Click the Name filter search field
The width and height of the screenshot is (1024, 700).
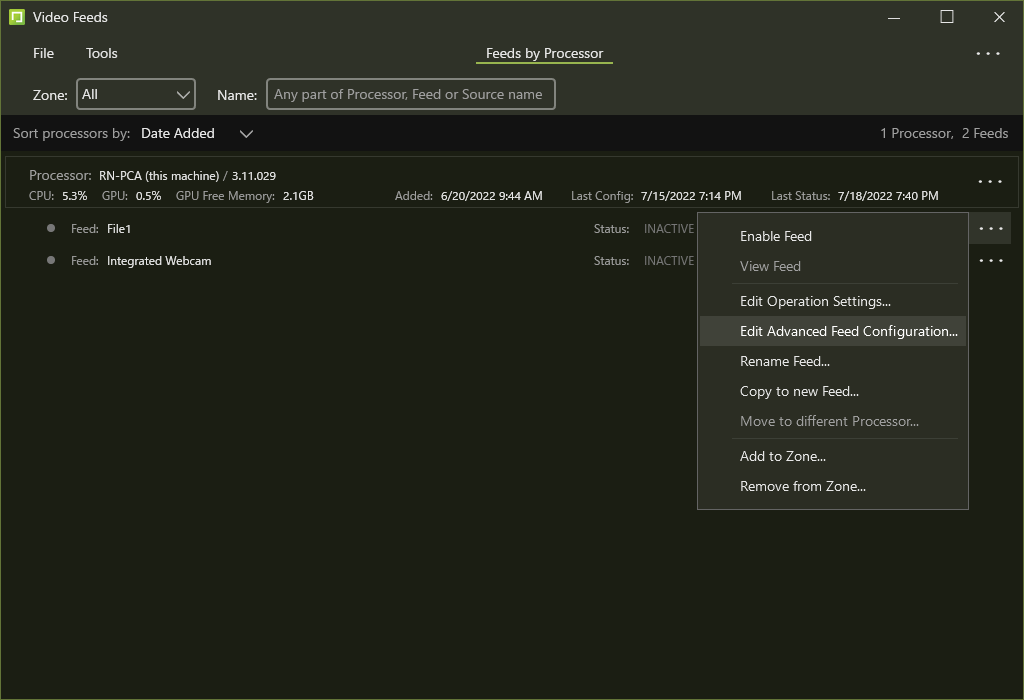(410, 95)
